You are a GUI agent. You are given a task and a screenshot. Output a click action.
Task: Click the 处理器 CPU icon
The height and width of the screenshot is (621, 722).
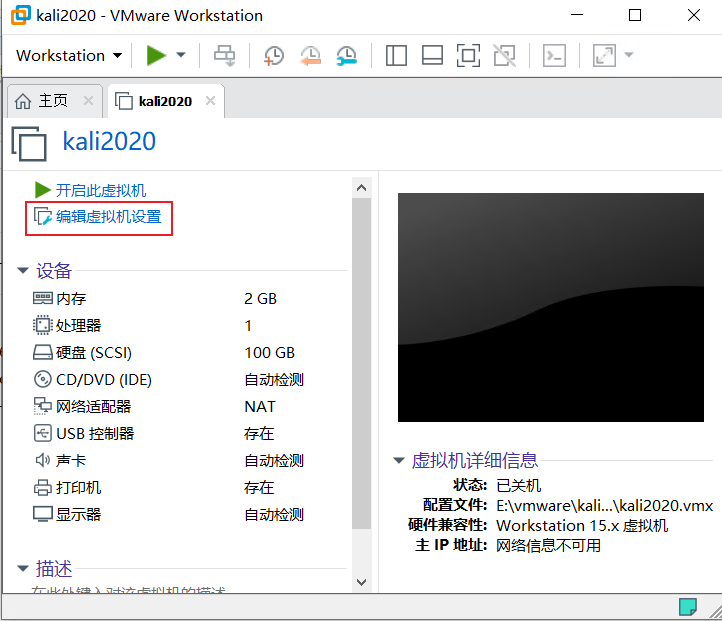pyautogui.click(x=43, y=325)
